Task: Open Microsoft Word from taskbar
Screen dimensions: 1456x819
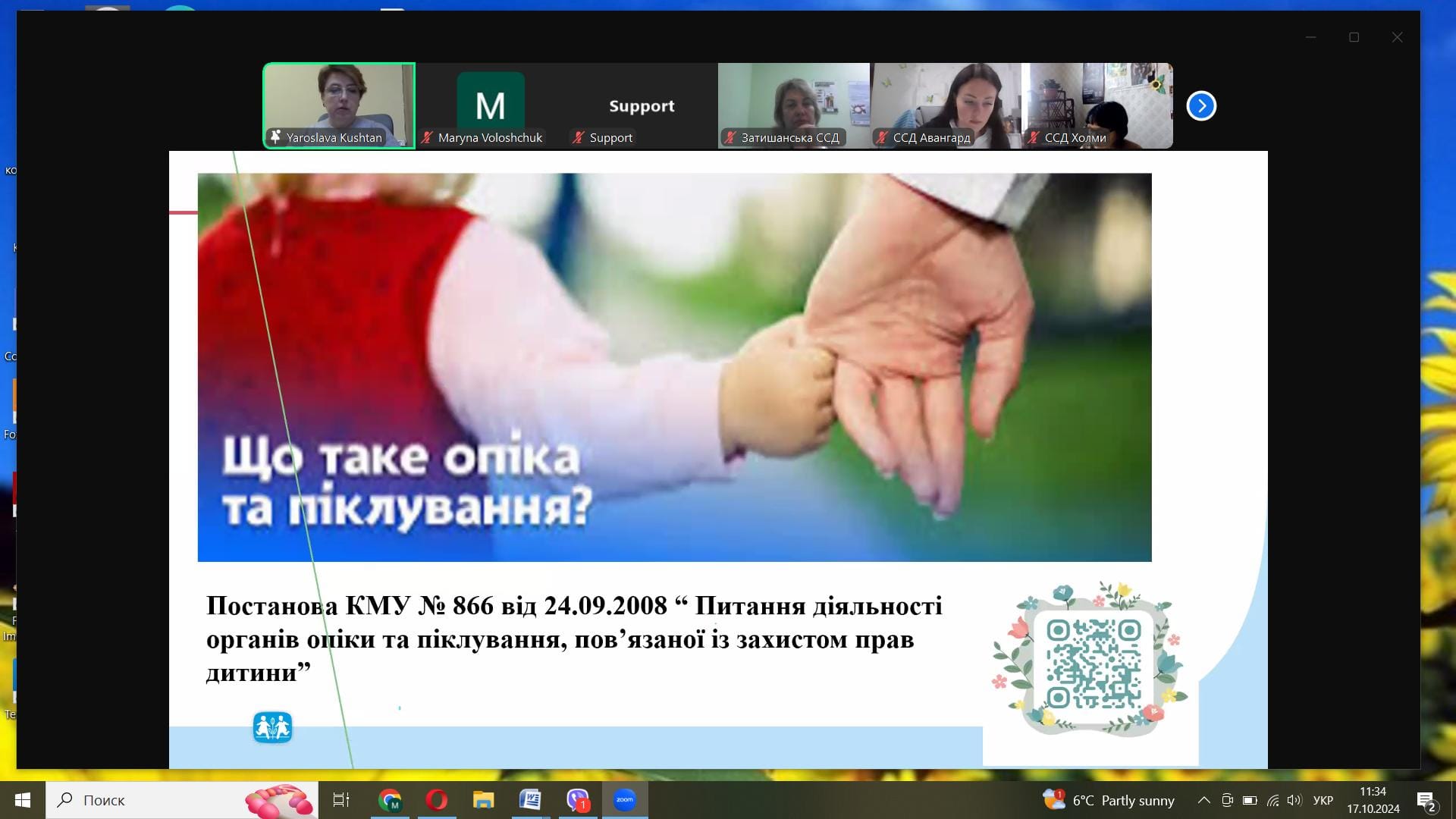Action: pos(530,800)
